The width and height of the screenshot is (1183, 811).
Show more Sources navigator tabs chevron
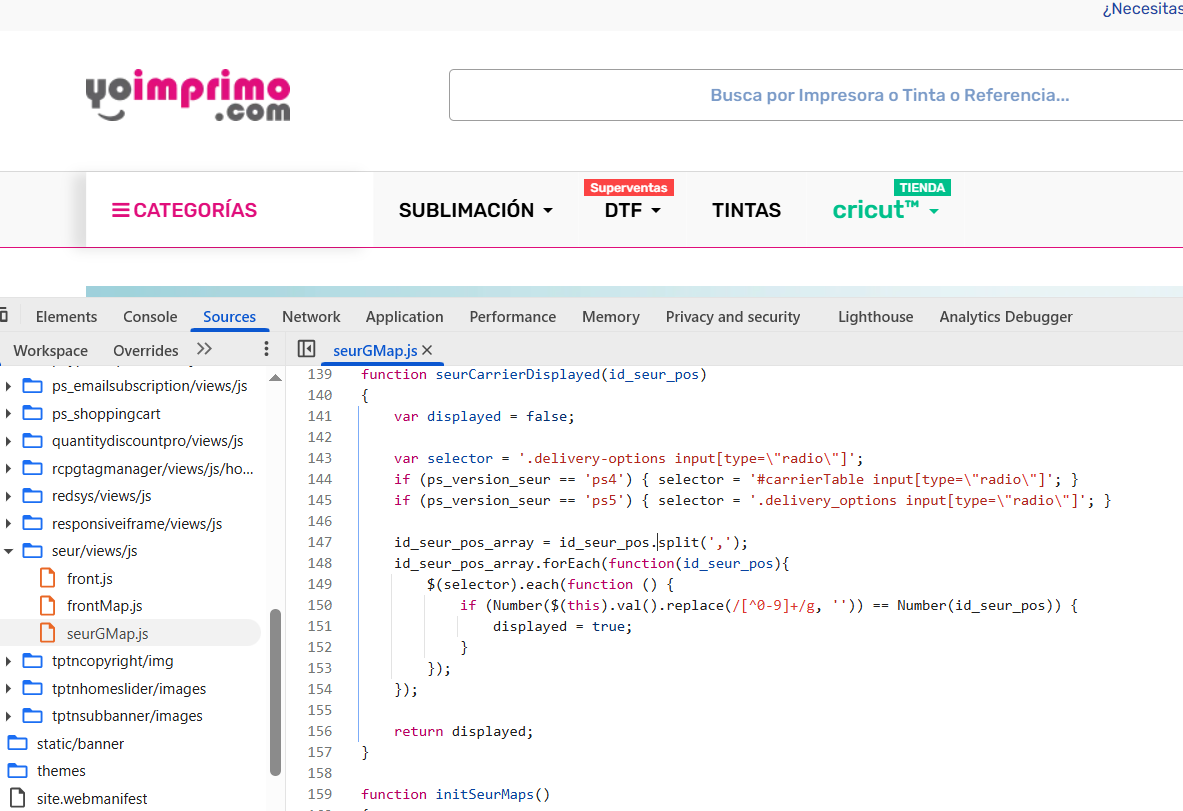(x=204, y=349)
